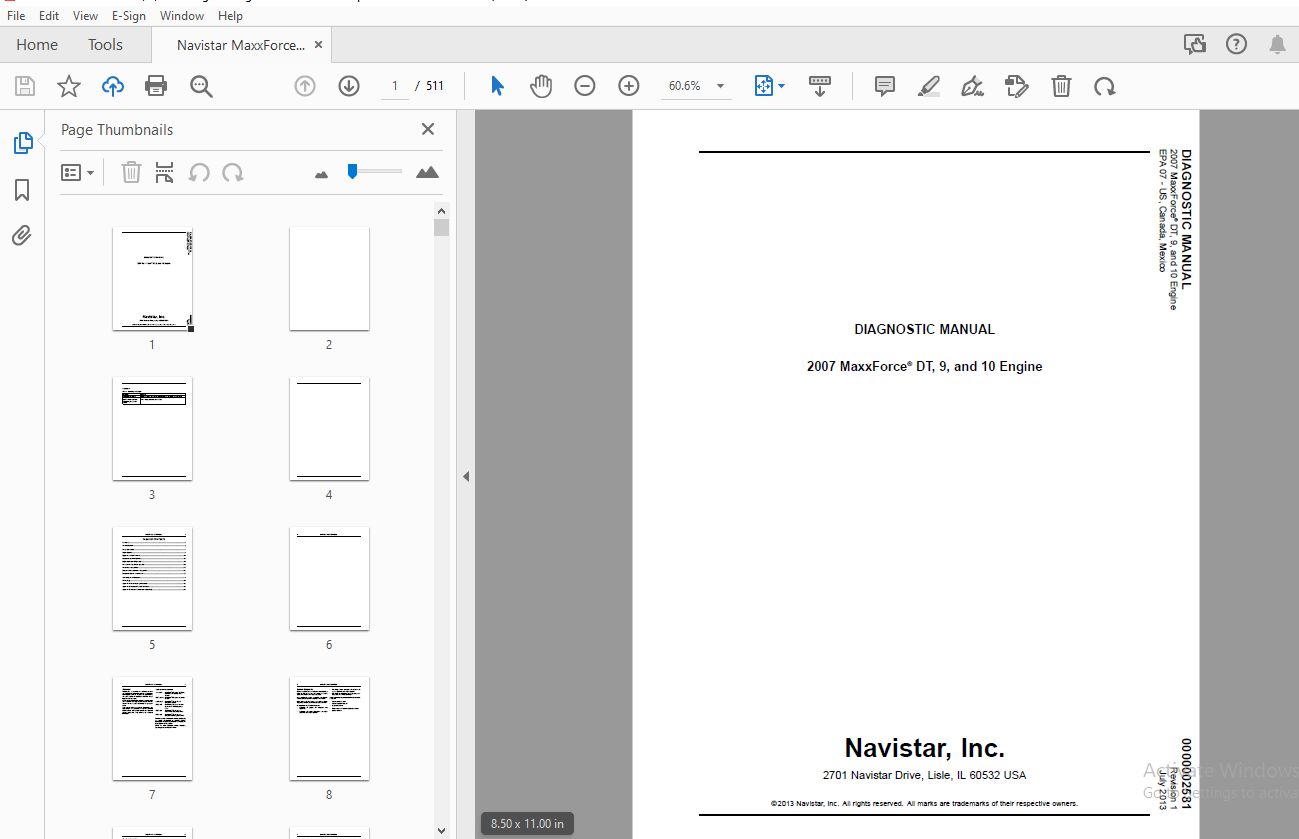
Task: Open the Bookmarks sidebar icon
Action: pos(22,190)
